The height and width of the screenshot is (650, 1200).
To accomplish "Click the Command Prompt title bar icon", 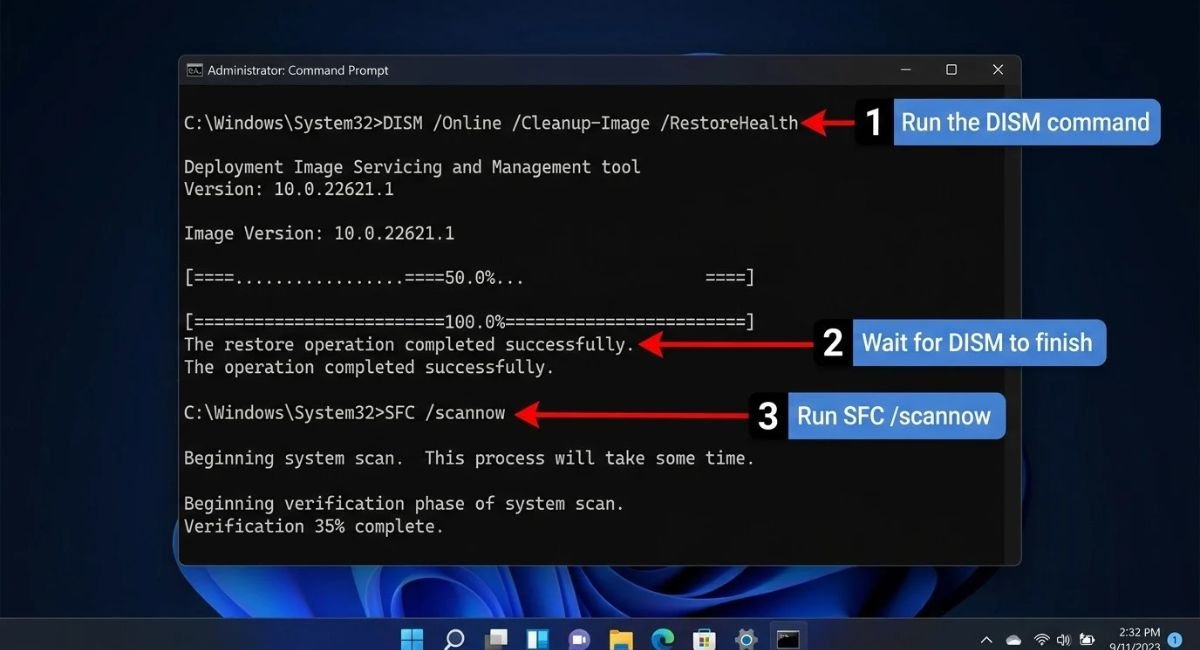I will [195, 70].
